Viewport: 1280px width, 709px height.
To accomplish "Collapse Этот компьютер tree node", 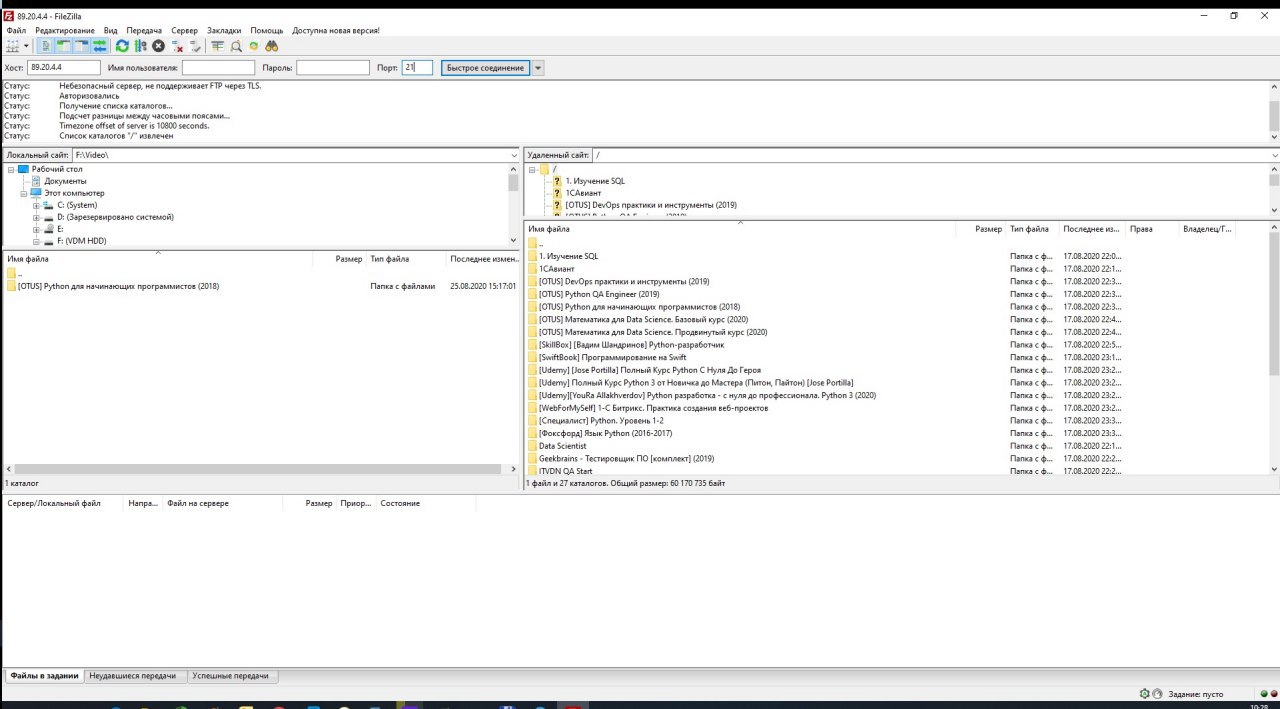I will click(24, 193).
